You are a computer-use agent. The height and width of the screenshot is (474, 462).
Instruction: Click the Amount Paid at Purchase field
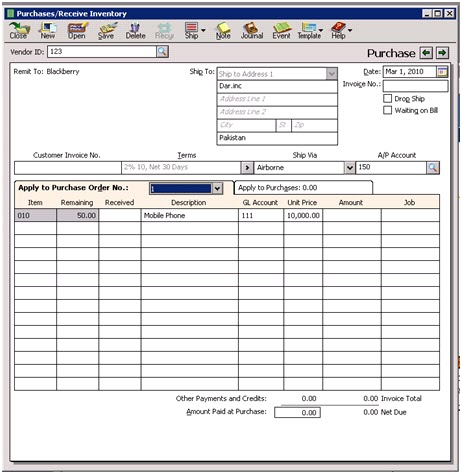(297, 413)
